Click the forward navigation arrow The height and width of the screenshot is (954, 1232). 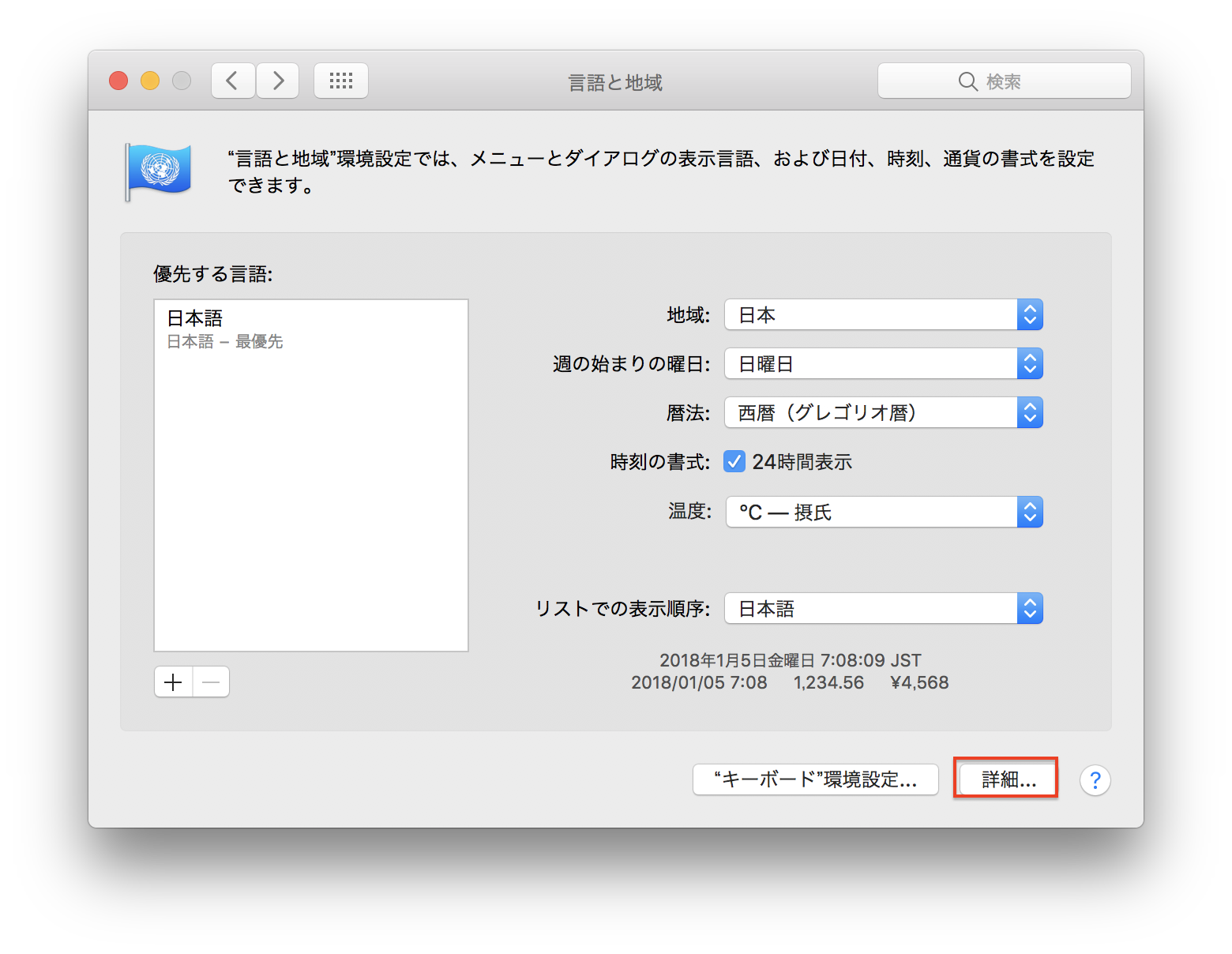point(278,81)
